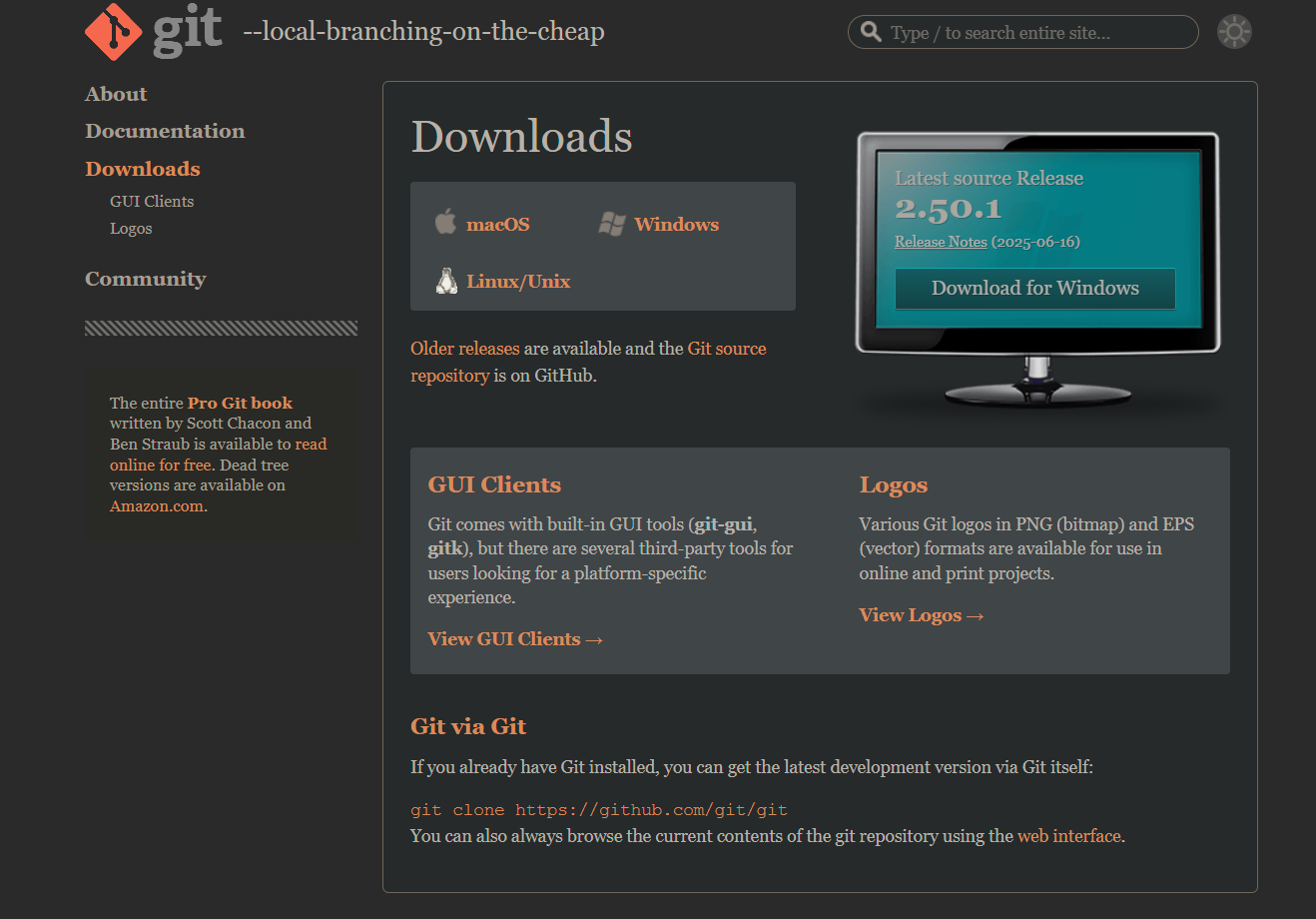Click the git clone command text
1316x919 pixels.
[x=599, y=810]
